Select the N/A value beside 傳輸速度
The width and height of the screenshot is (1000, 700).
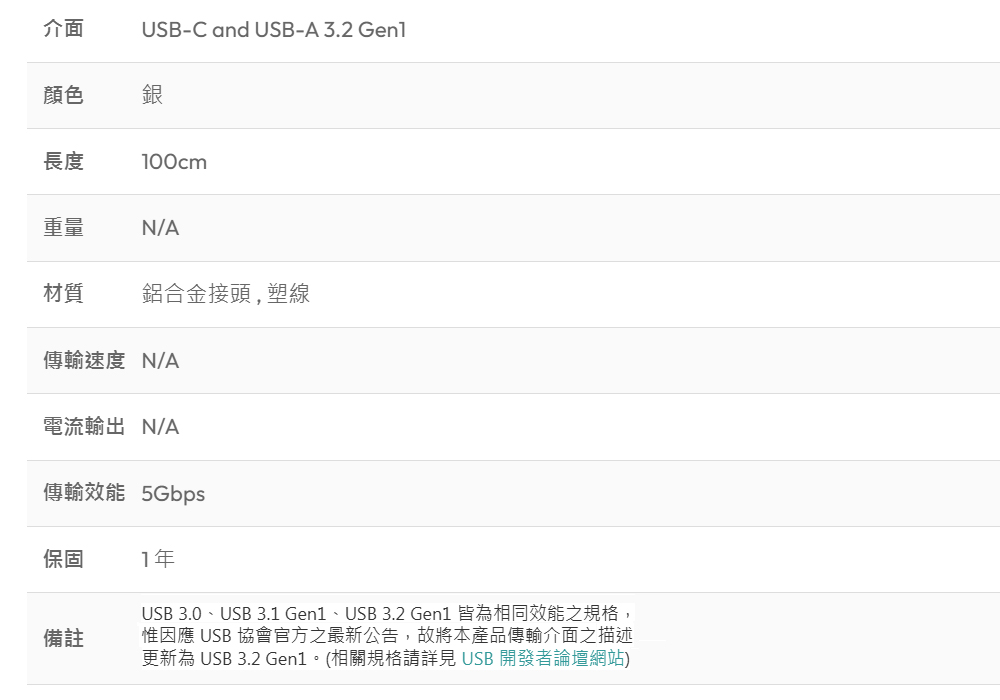(160, 361)
